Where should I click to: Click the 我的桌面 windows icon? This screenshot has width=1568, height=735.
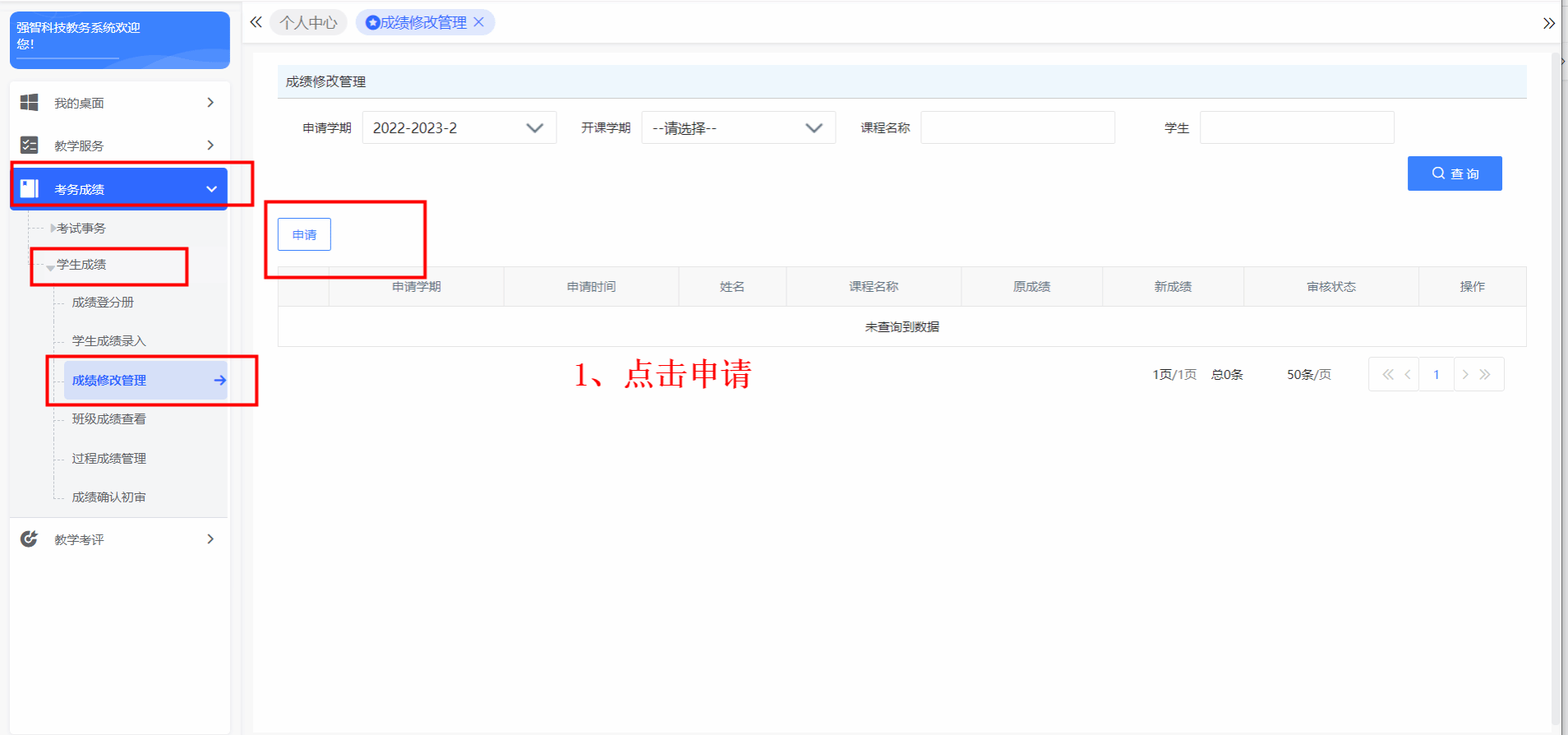tap(30, 103)
